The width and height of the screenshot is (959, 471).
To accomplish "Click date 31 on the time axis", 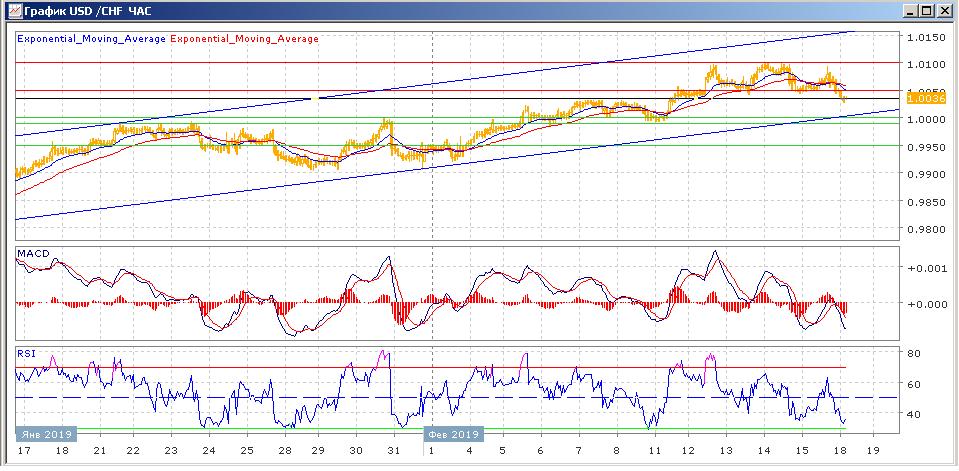I will 394,451.
